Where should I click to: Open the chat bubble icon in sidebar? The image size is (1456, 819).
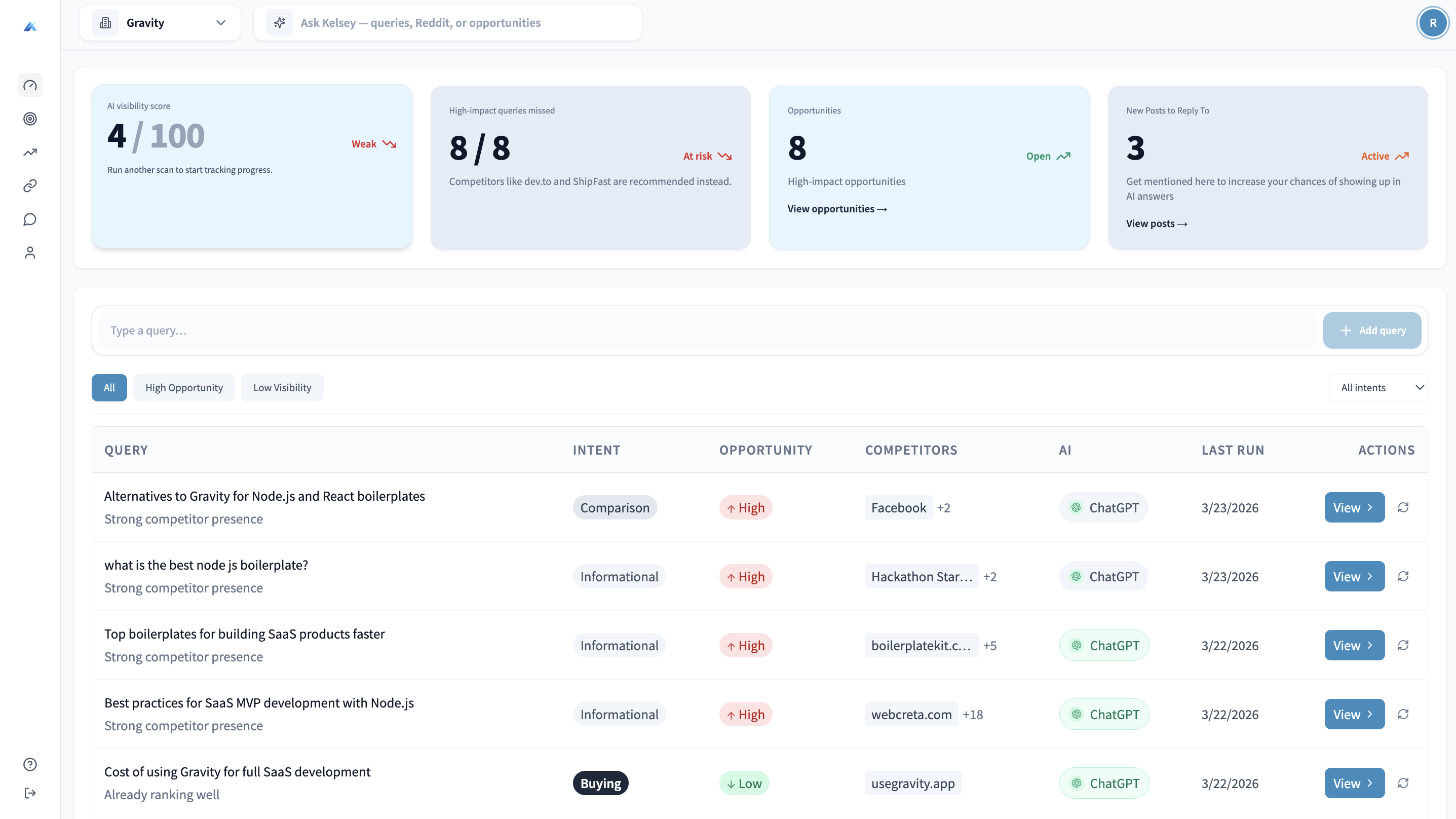pyautogui.click(x=30, y=219)
